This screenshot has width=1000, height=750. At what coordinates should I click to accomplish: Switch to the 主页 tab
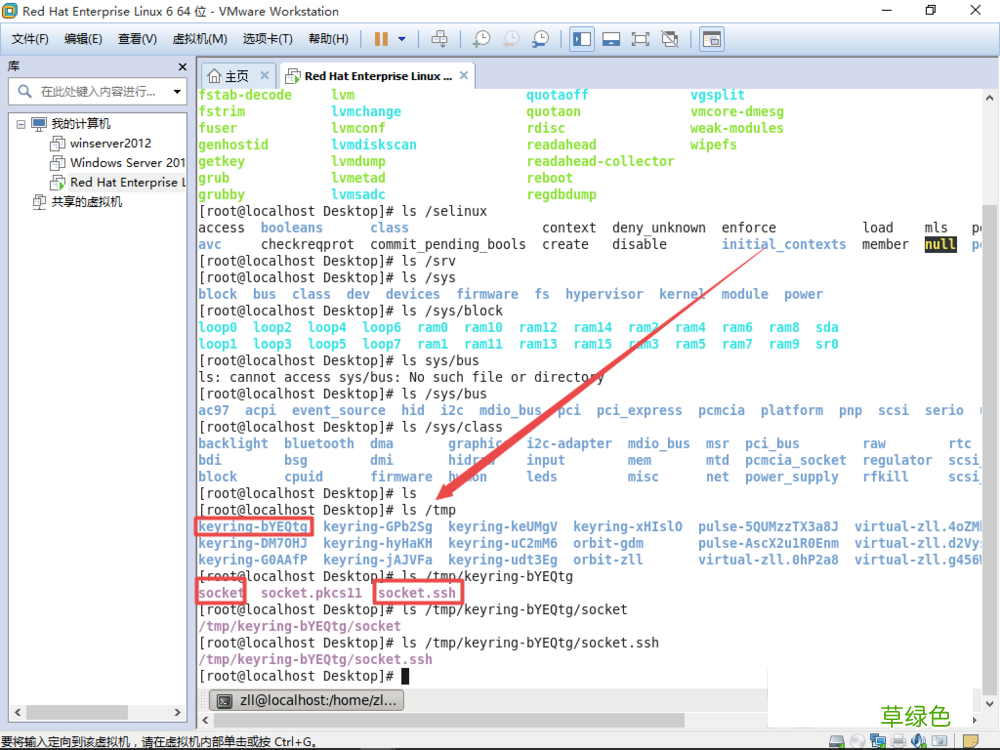coord(236,74)
